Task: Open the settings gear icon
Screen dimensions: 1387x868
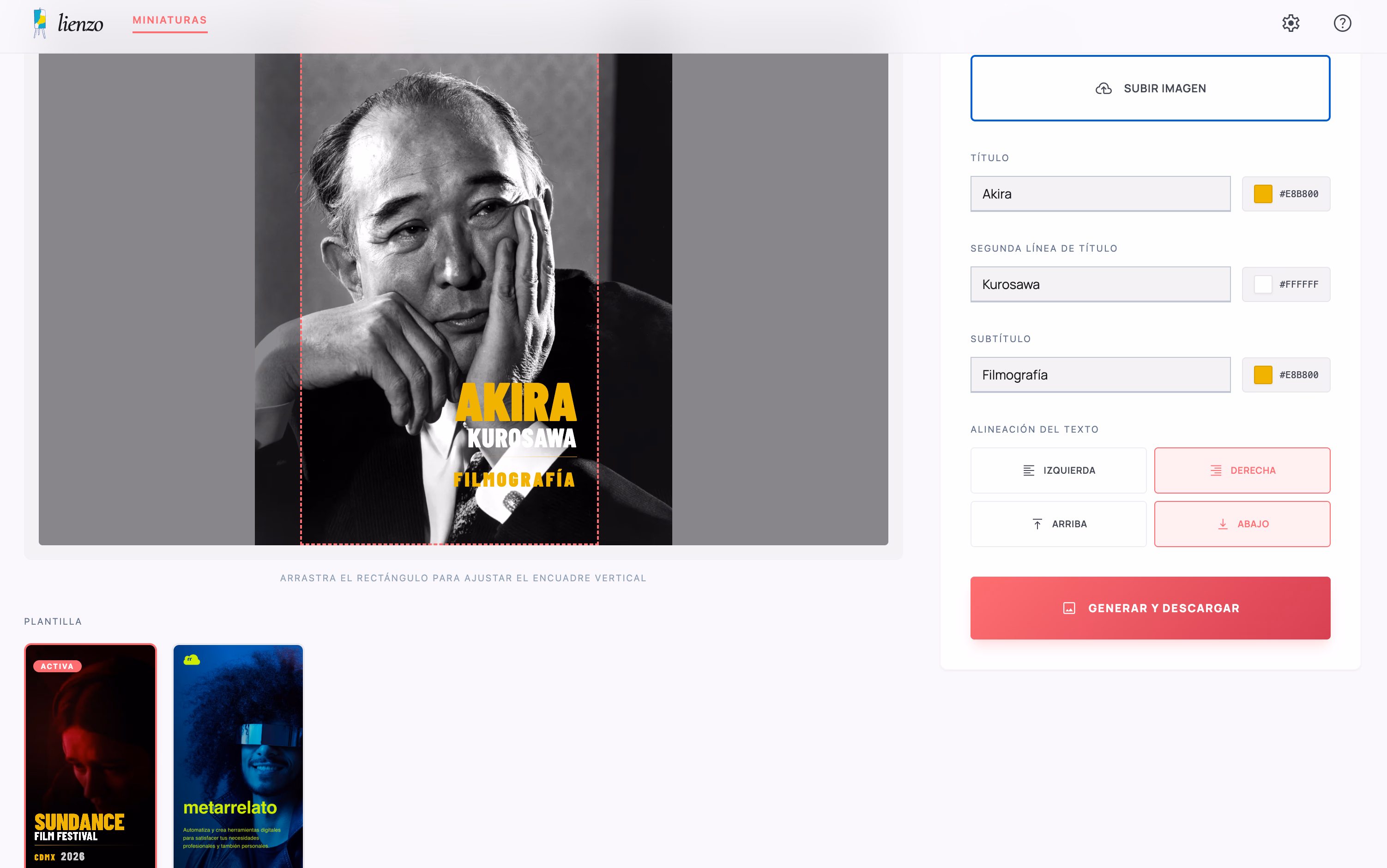Action: tap(1291, 23)
